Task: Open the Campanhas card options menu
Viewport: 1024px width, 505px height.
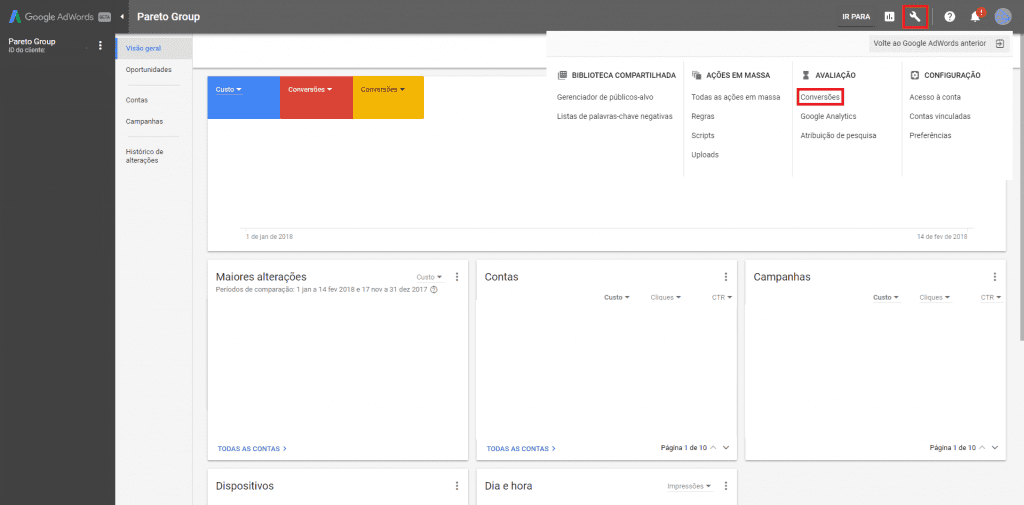Action: coord(995,277)
